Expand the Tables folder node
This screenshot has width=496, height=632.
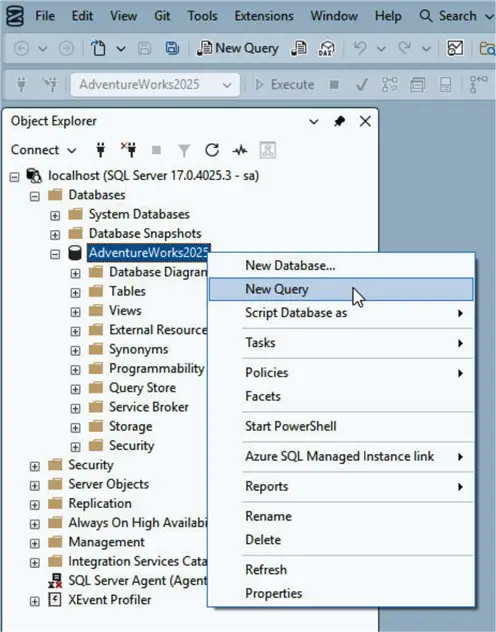pos(75,292)
